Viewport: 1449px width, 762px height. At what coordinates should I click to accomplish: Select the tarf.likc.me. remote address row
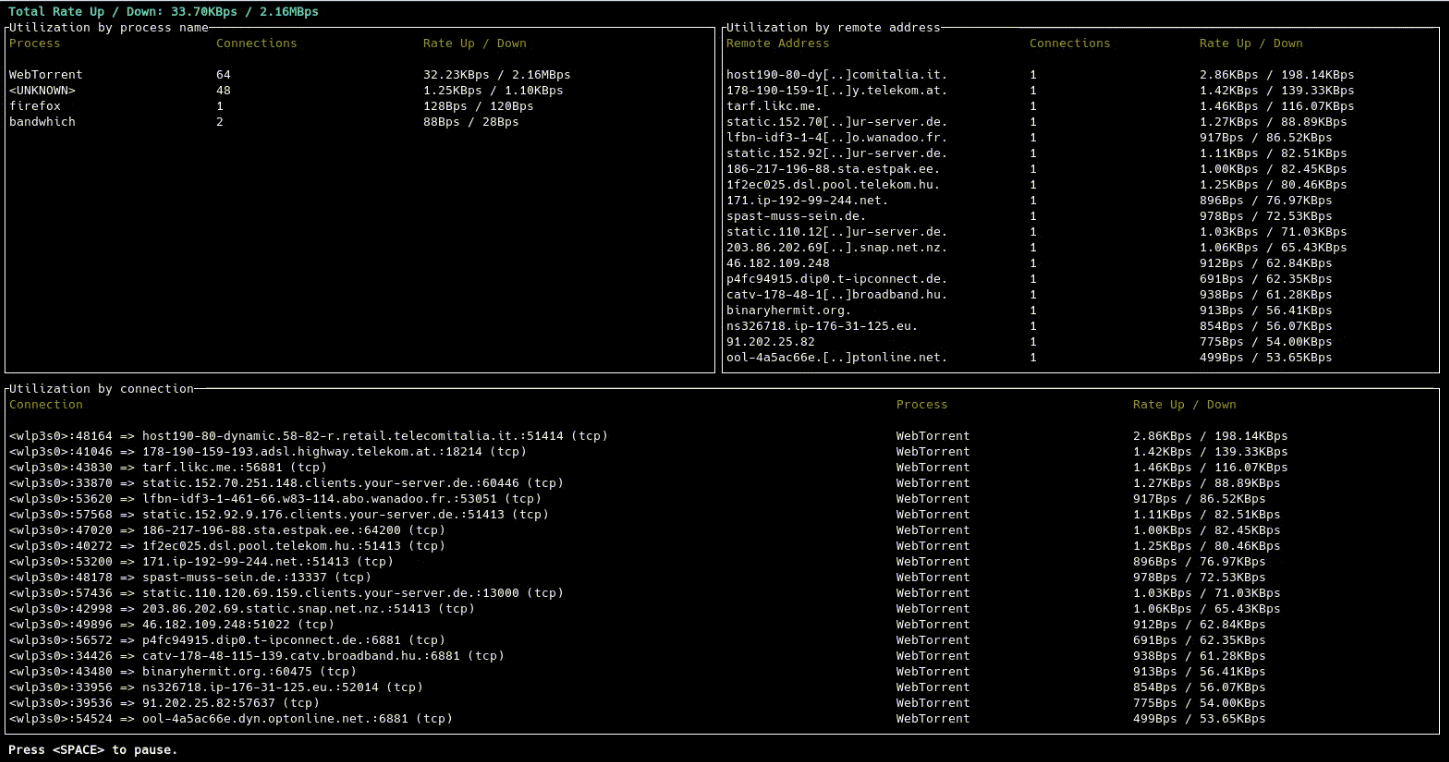point(1082,106)
